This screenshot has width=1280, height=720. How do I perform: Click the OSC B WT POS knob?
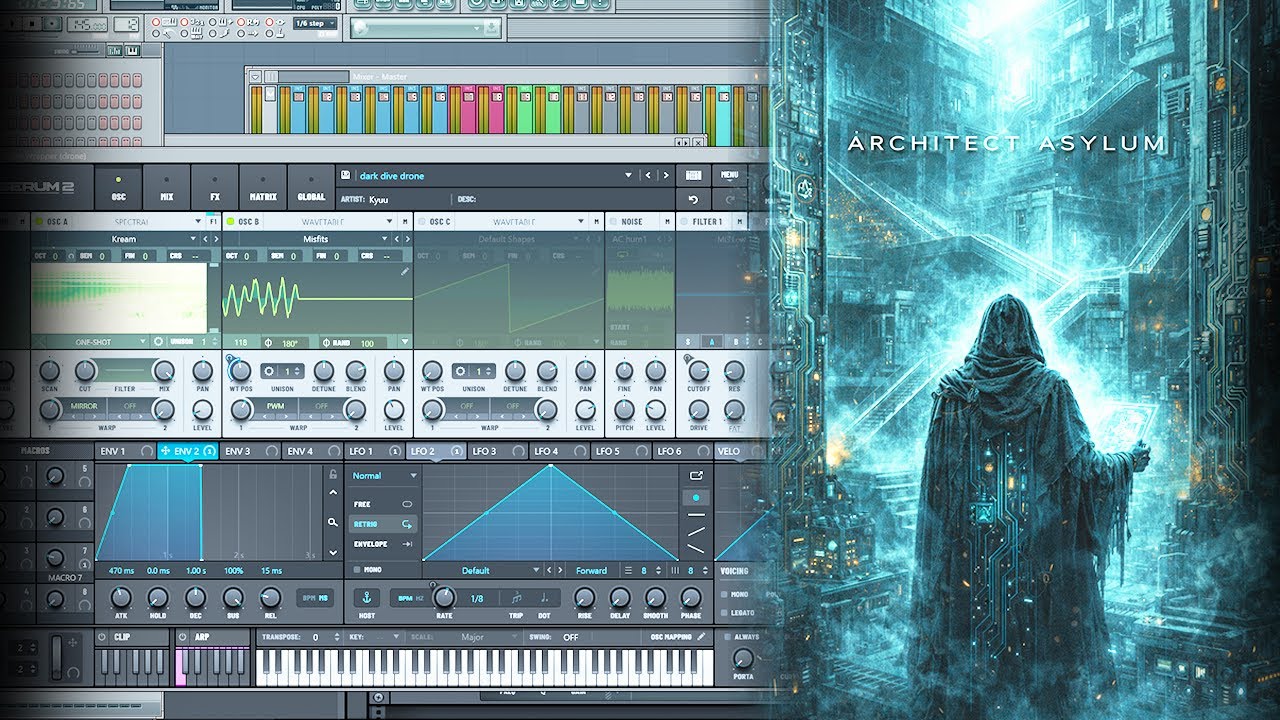pos(240,371)
